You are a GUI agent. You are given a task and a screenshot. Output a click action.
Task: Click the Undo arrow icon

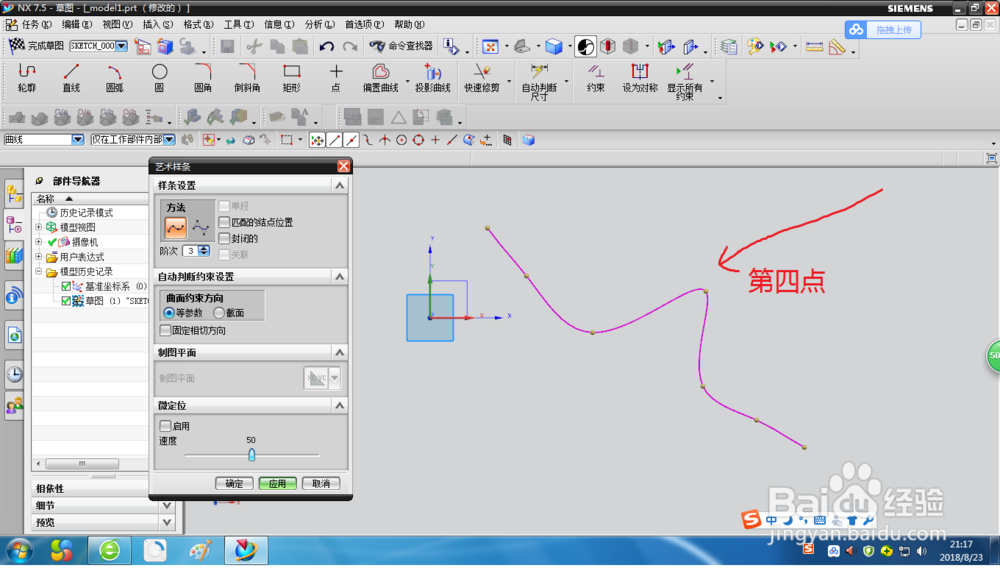[x=327, y=46]
